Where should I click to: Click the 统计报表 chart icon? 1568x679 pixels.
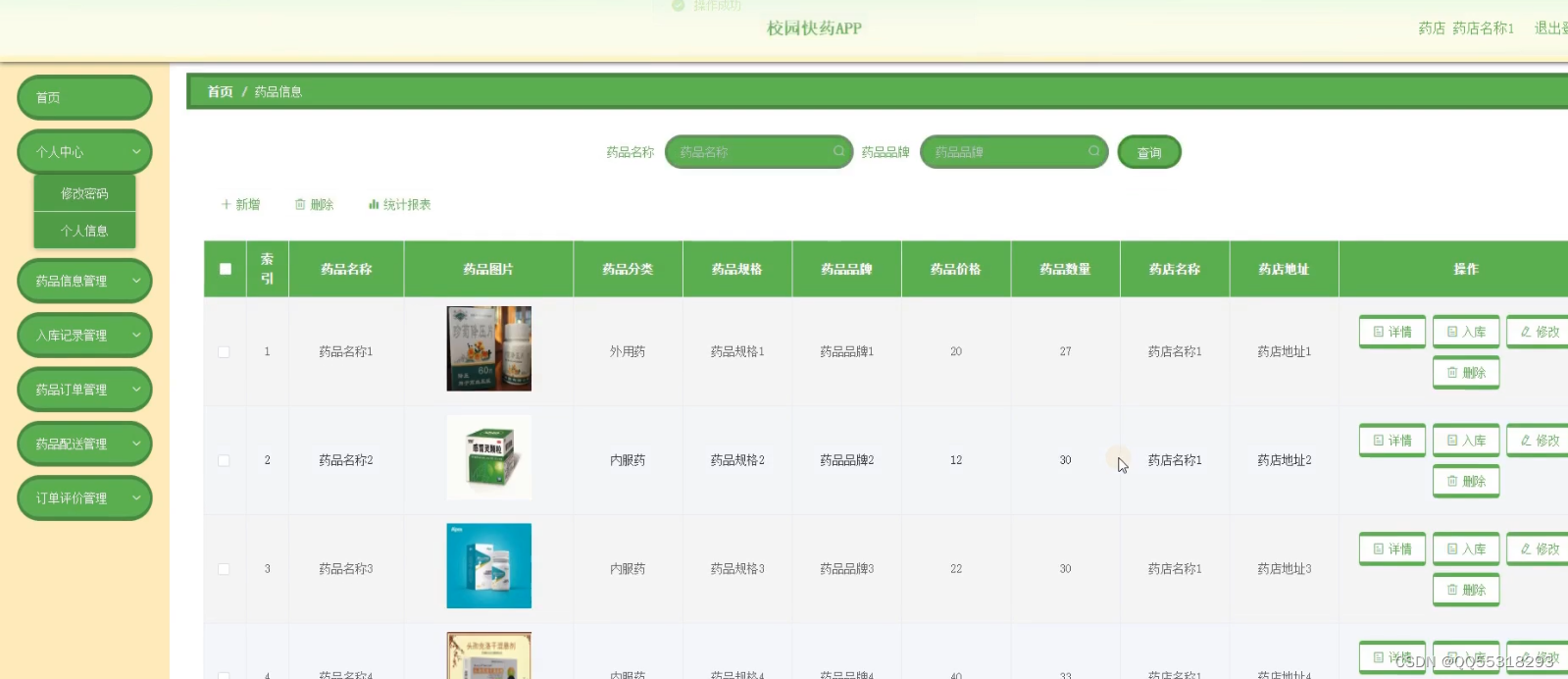tap(374, 204)
